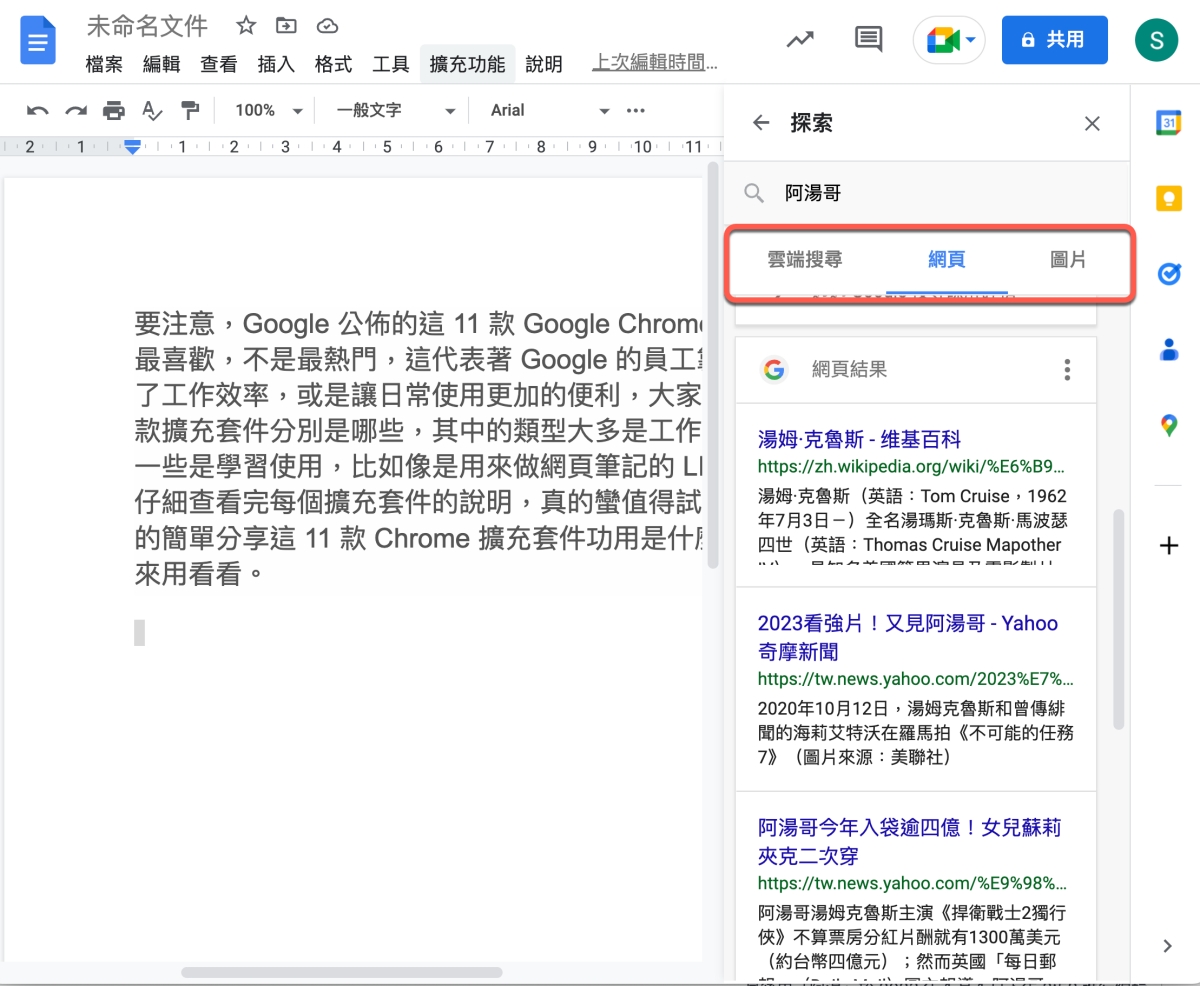Image resolution: width=1200 pixels, height=986 pixels.
Task: Switch to the 圖片 tab
Action: pyautogui.click(x=1068, y=260)
